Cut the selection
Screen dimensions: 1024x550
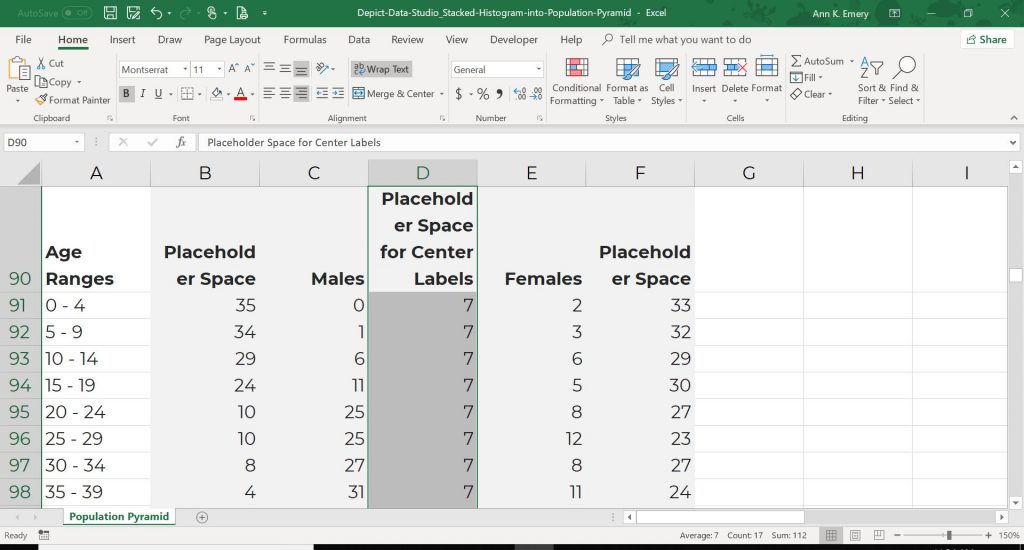[x=50, y=63]
